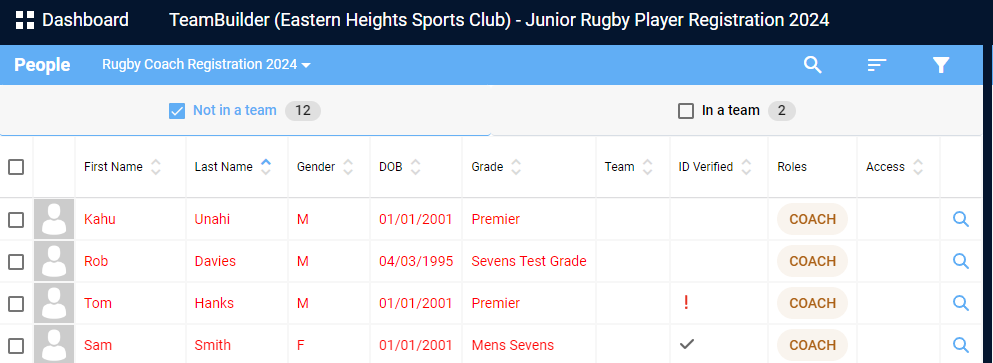Viewport: 993px width, 363px height.
Task: View details for Tom Hanks magnifier
Action: coord(961,303)
